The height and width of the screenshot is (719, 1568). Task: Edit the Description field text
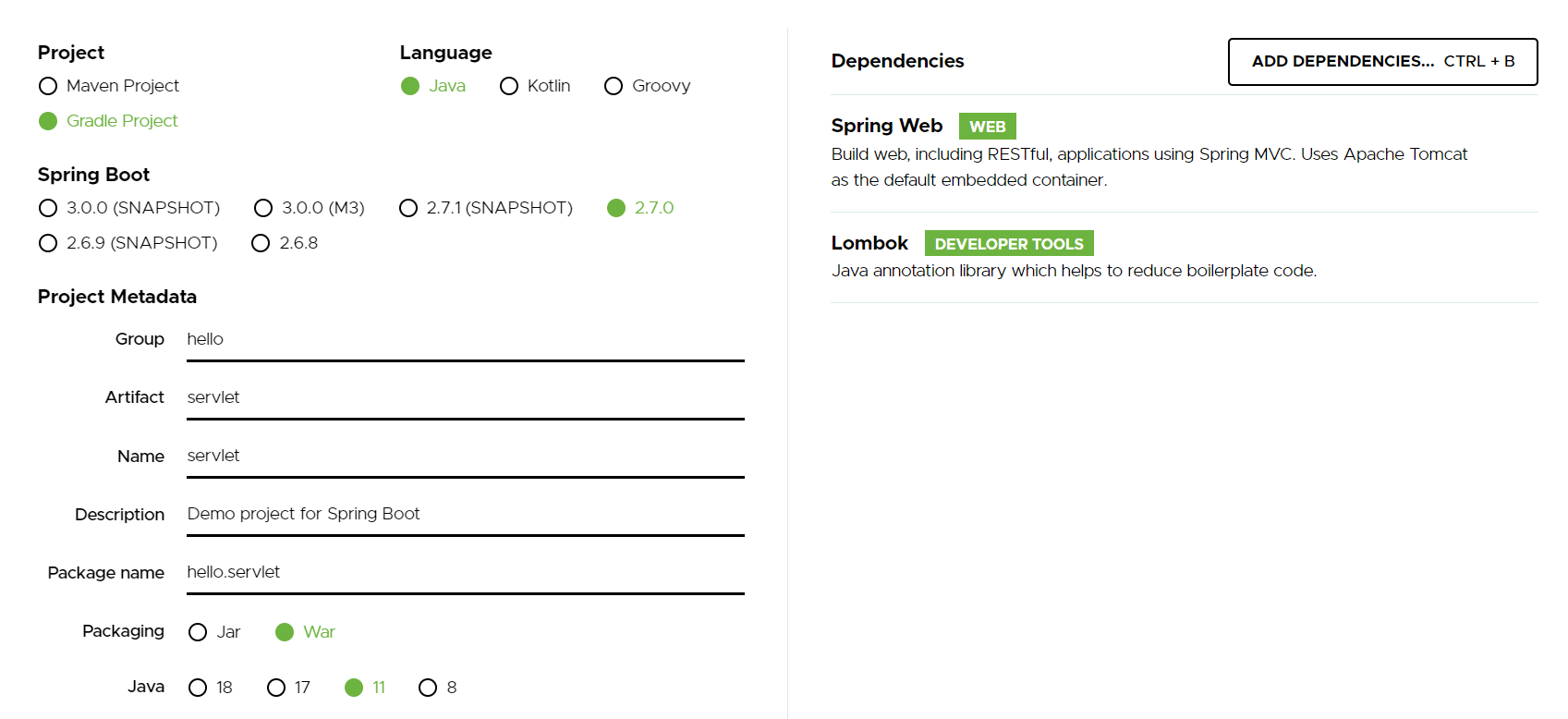(x=466, y=515)
